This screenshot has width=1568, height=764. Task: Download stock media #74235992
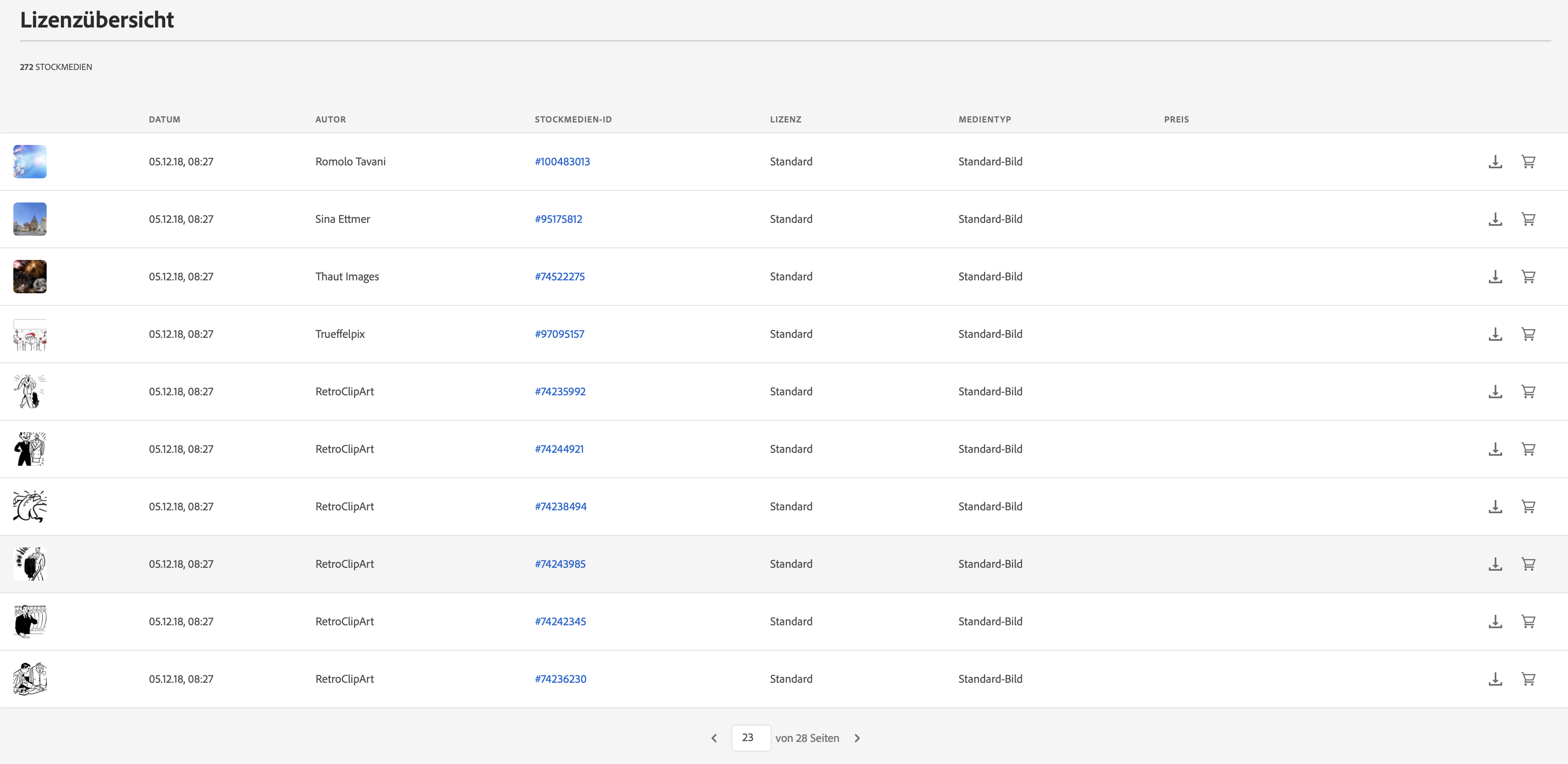(x=1495, y=392)
